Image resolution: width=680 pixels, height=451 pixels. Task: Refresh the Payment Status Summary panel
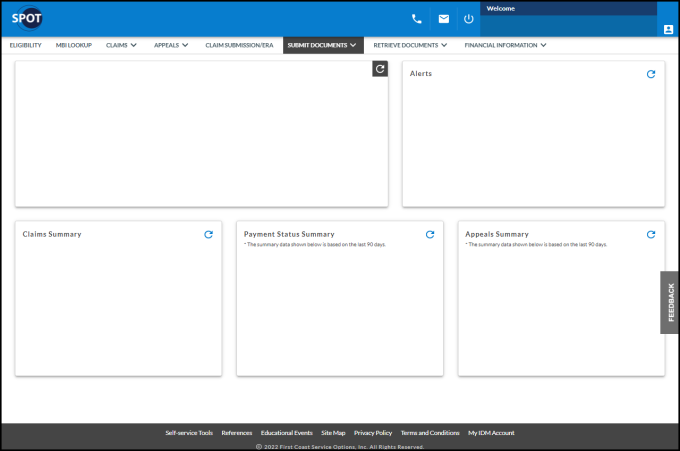click(x=430, y=235)
